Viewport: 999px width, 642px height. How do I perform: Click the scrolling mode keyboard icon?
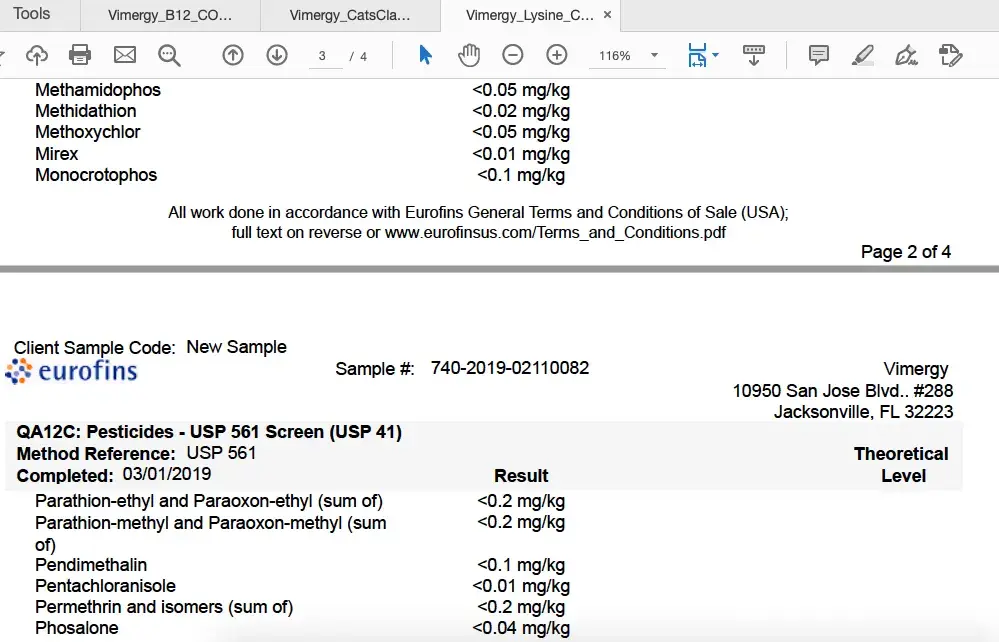click(x=754, y=56)
